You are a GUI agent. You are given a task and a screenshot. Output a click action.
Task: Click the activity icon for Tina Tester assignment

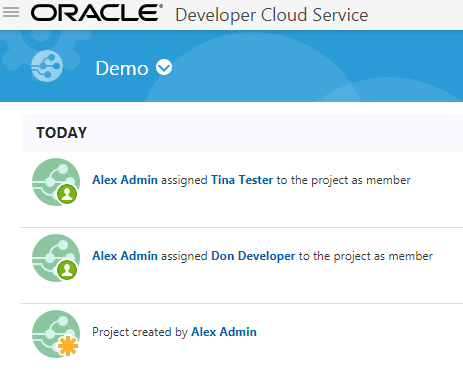pyautogui.click(x=56, y=182)
